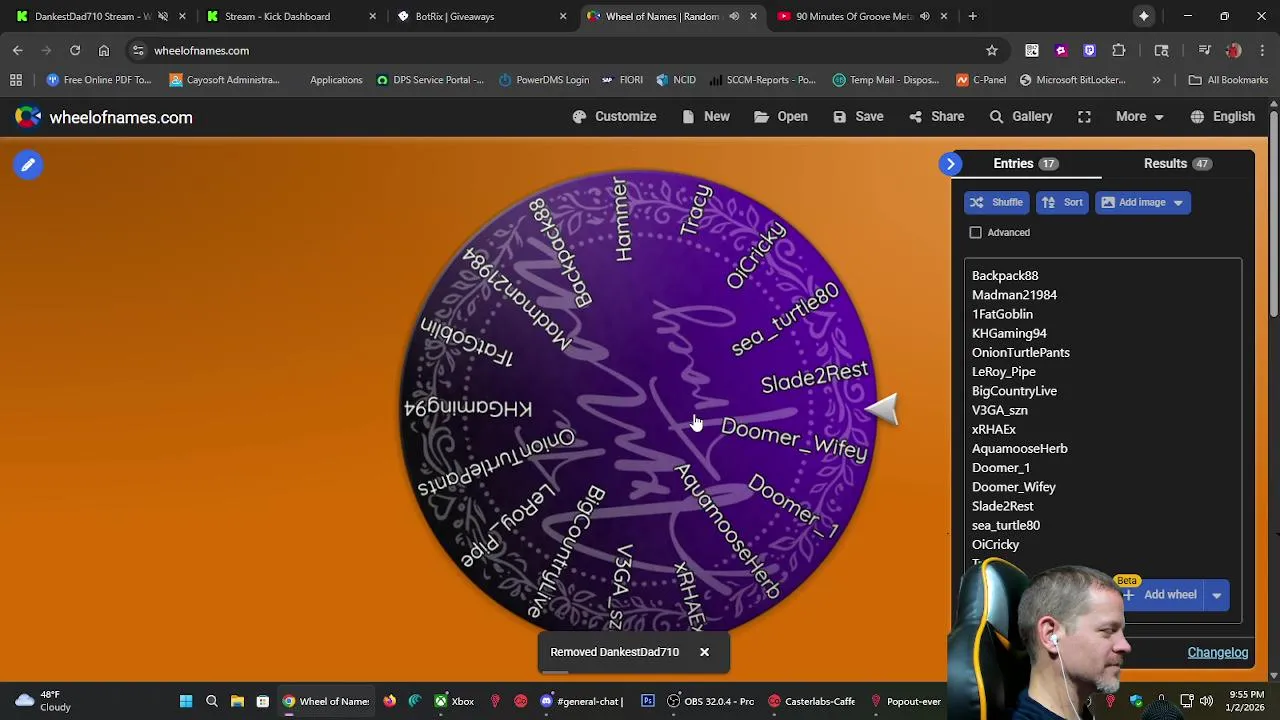
Task: Open the Add image dropdown
Action: (x=1142, y=202)
